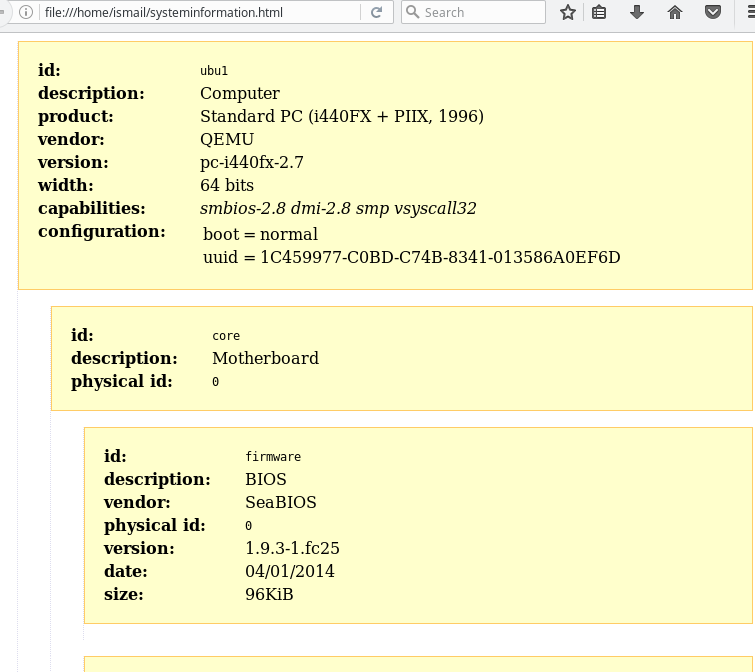Click the 'boot = normal' configuration line
The image size is (755, 672).
(260, 234)
